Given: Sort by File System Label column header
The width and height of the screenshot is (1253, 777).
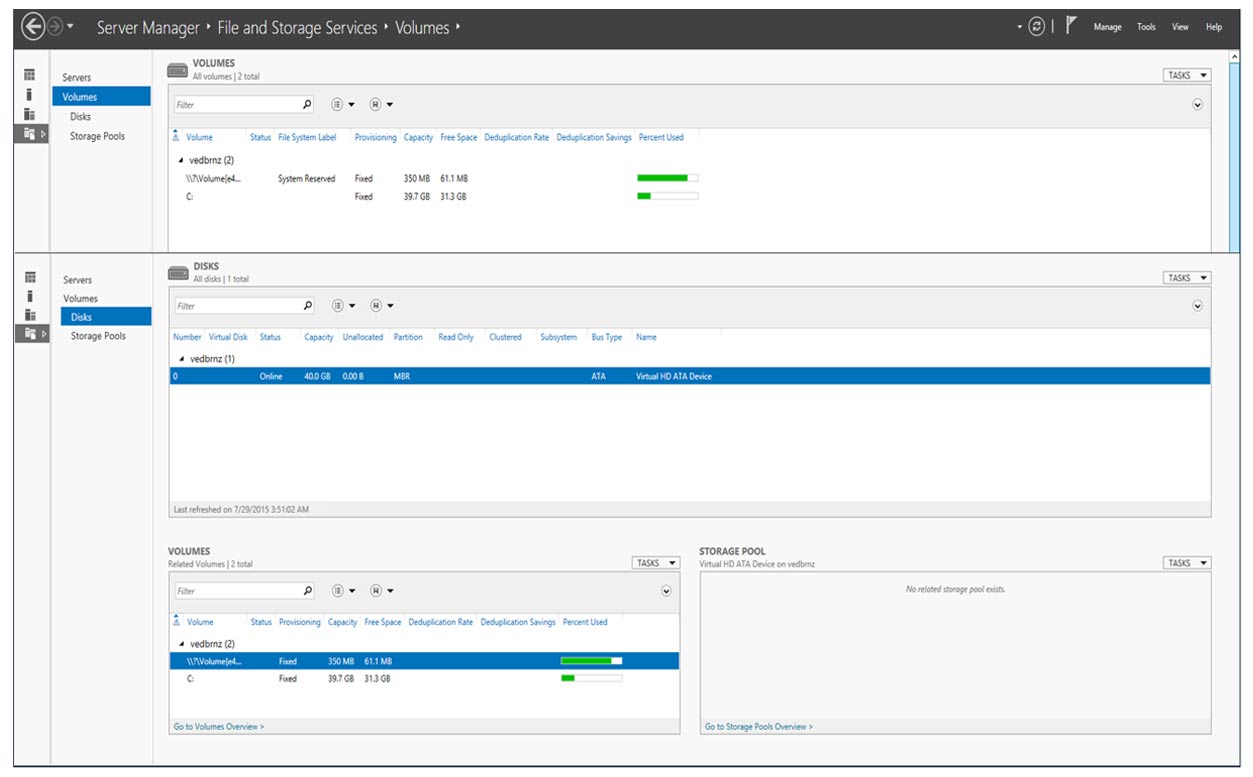Looking at the screenshot, I should pyautogui.click(x=307, y=137).
